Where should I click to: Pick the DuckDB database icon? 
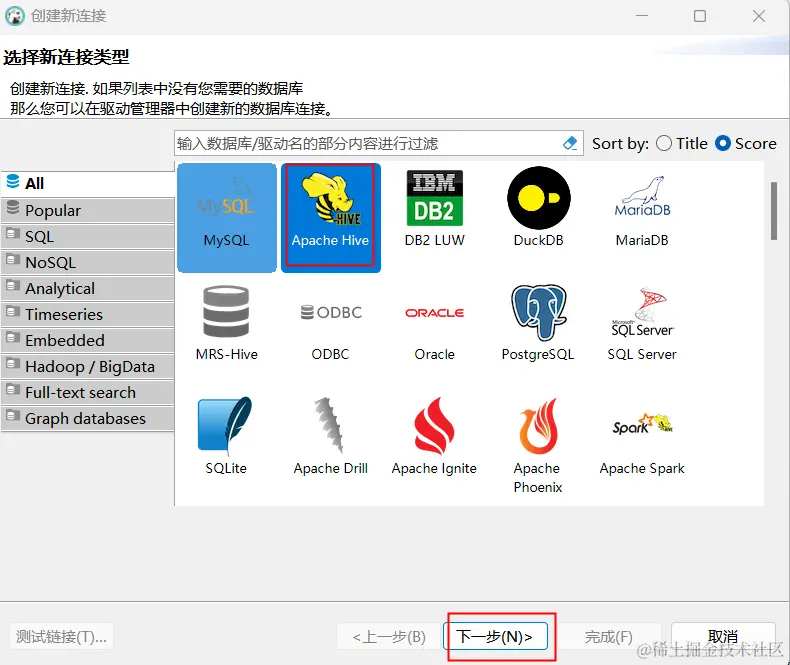point(538,208)
